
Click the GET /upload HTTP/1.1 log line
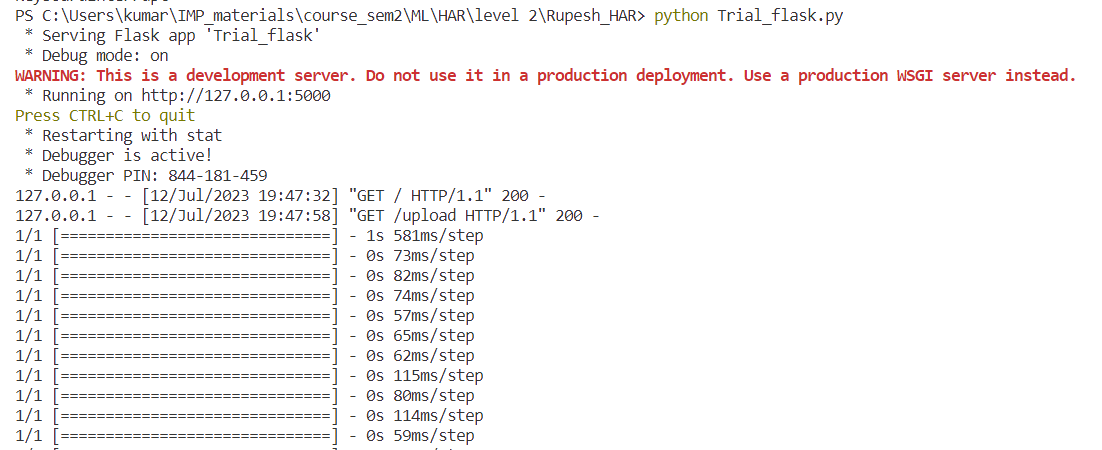click(x=307, y=216)
